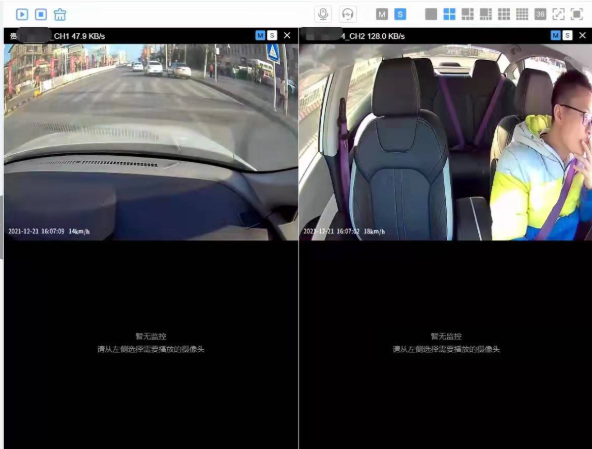Click the clear all windows trash icon
The height and width of the screenshot is (449, 592).
60,14
